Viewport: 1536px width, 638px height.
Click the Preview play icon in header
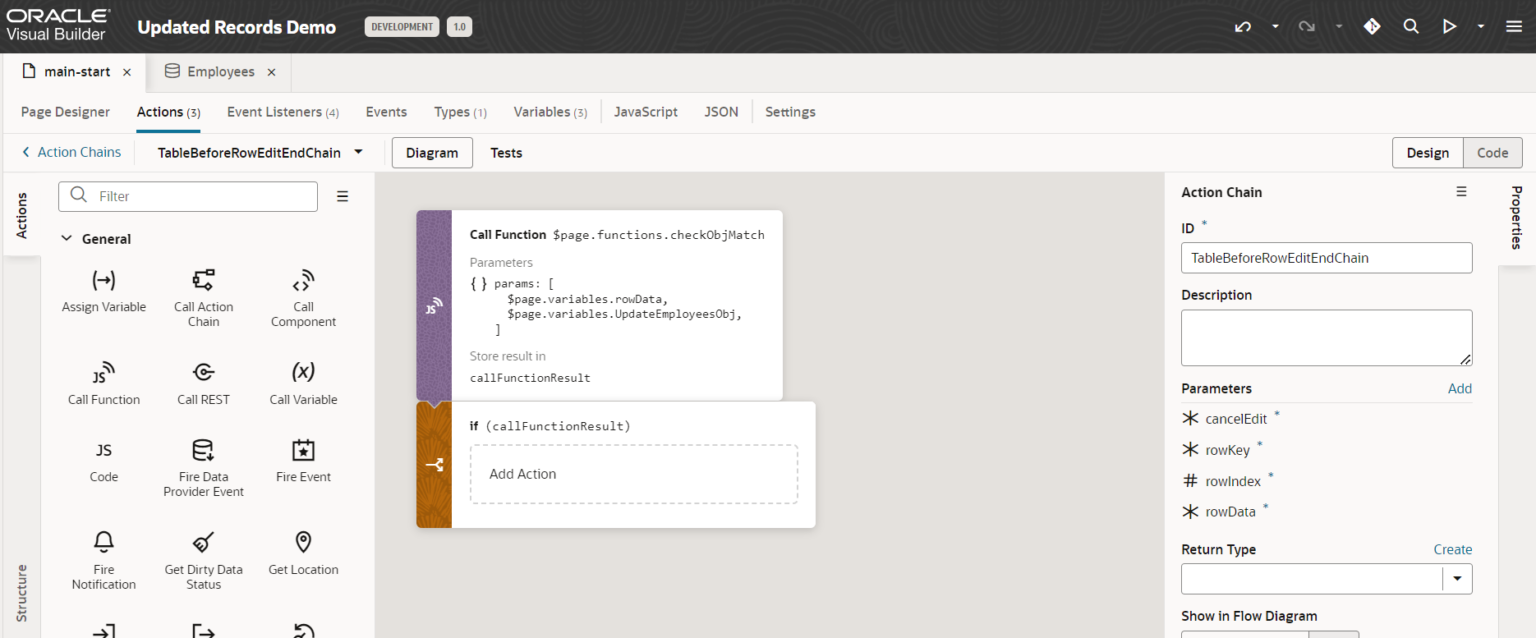[x=1449, y=27]
